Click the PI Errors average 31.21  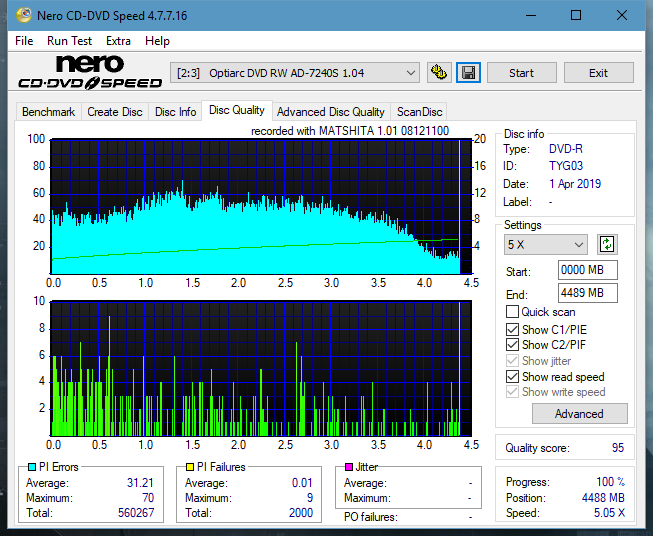(x=140, y=483)
